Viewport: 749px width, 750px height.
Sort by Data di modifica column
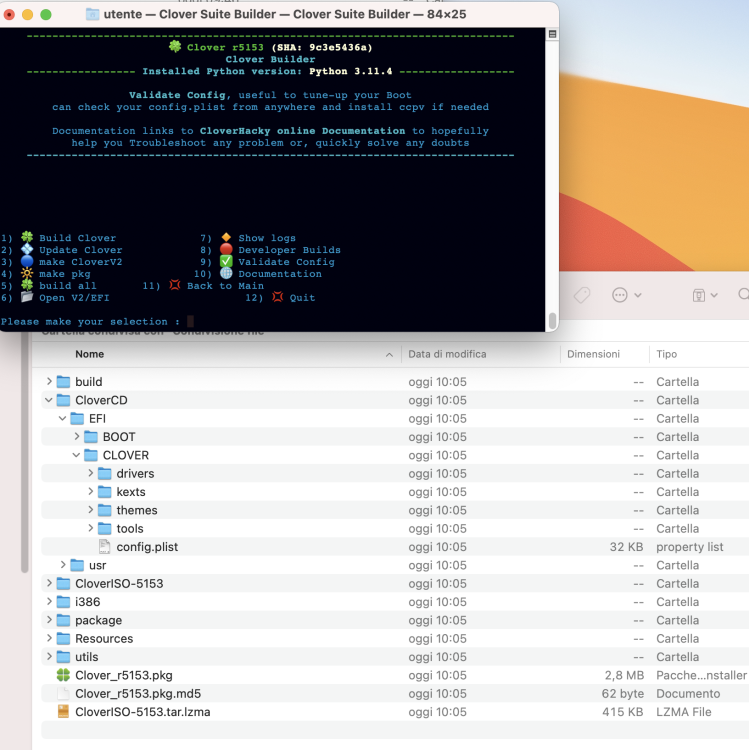(x=447, y=354)
